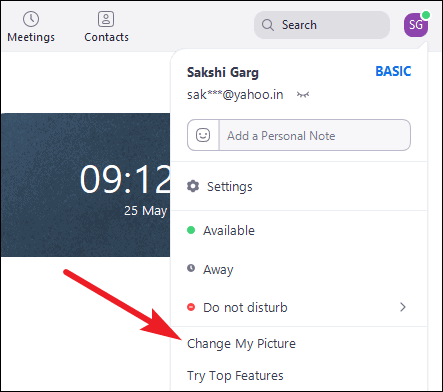
Task: Click the emoji smiley icon
Action: coord(203,135)
